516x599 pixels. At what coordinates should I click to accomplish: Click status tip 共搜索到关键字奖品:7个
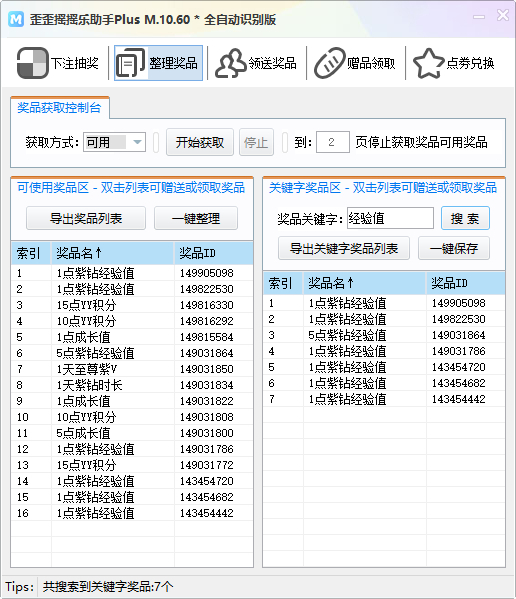click(108, 587)
